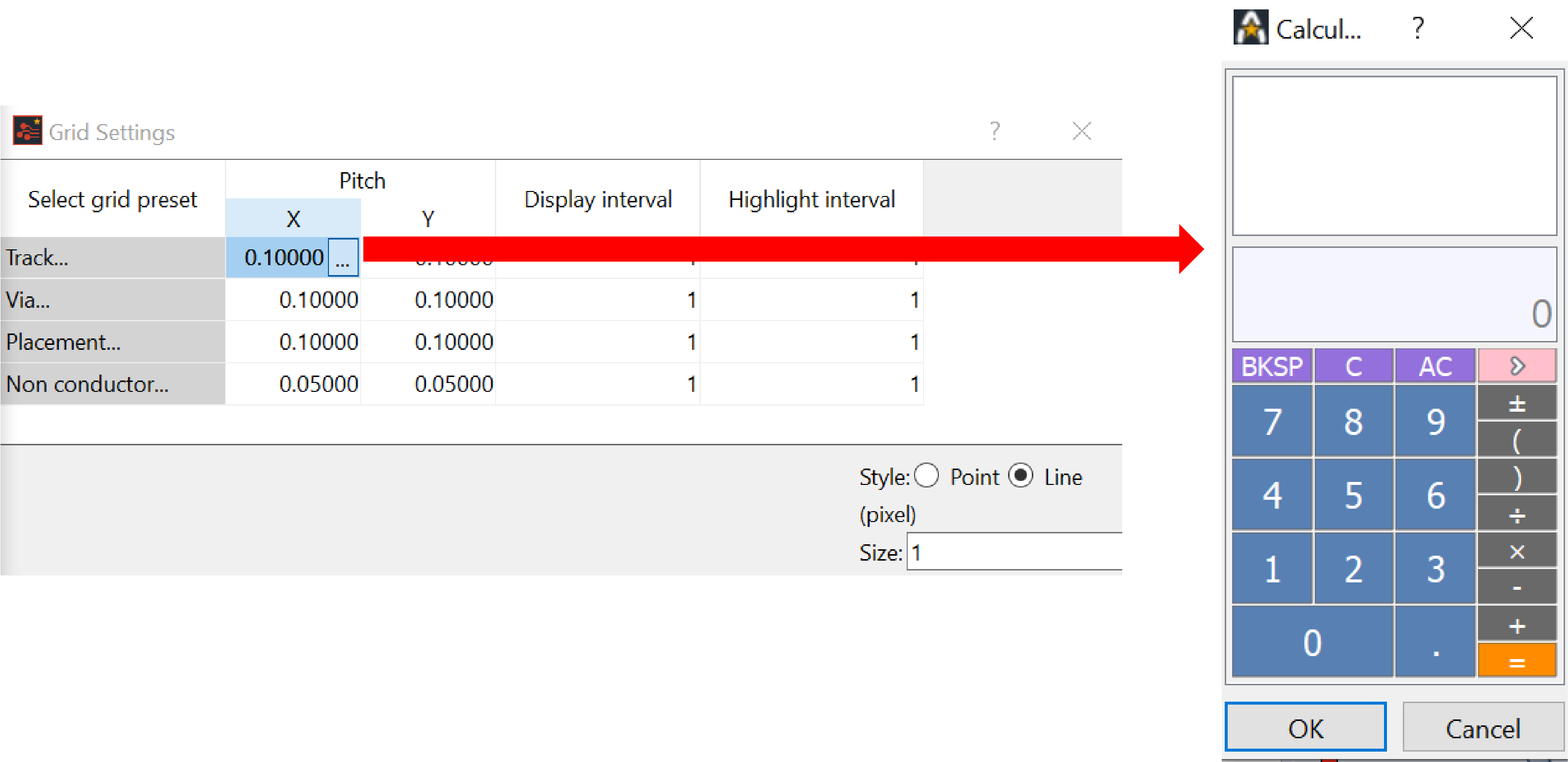1568x762 pixels.
Task: Click the number 7 calculator key
Action: coord(1272,421)
